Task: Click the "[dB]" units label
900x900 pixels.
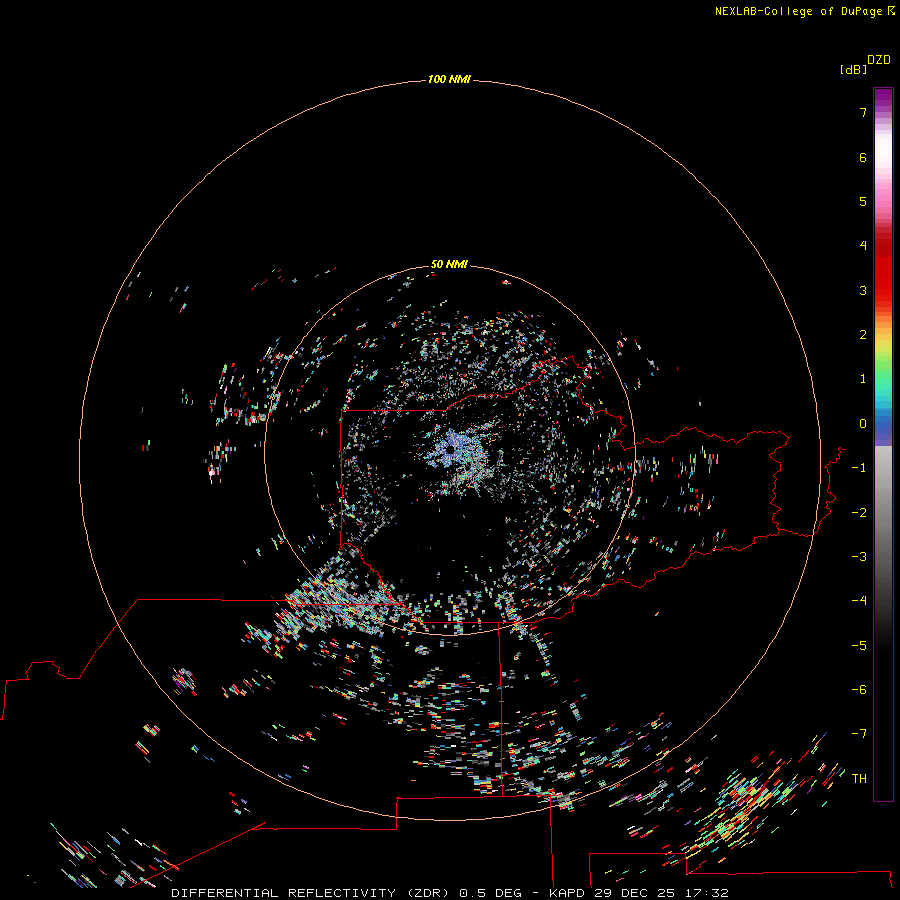Action: pos(854,69)
